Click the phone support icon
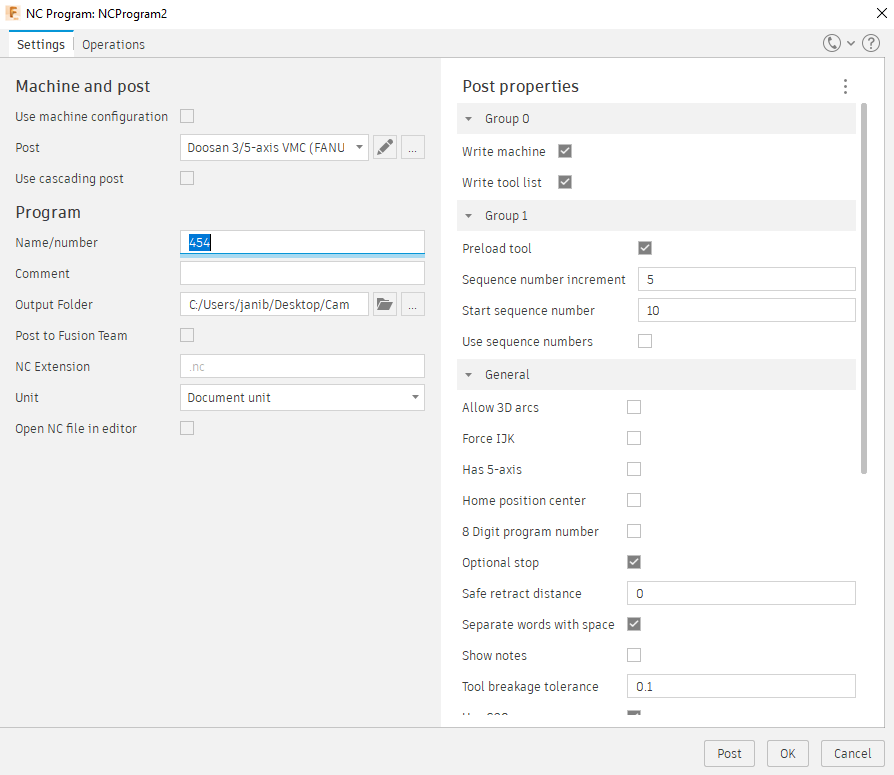Screen dimensions: 894x775 (832, 44)
